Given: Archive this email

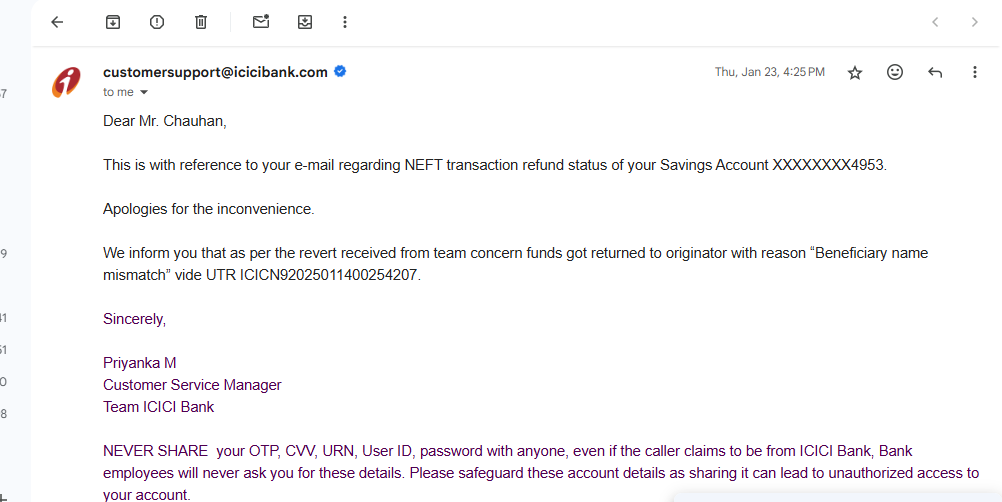Looking at the screenshot, I should [112, 22].
